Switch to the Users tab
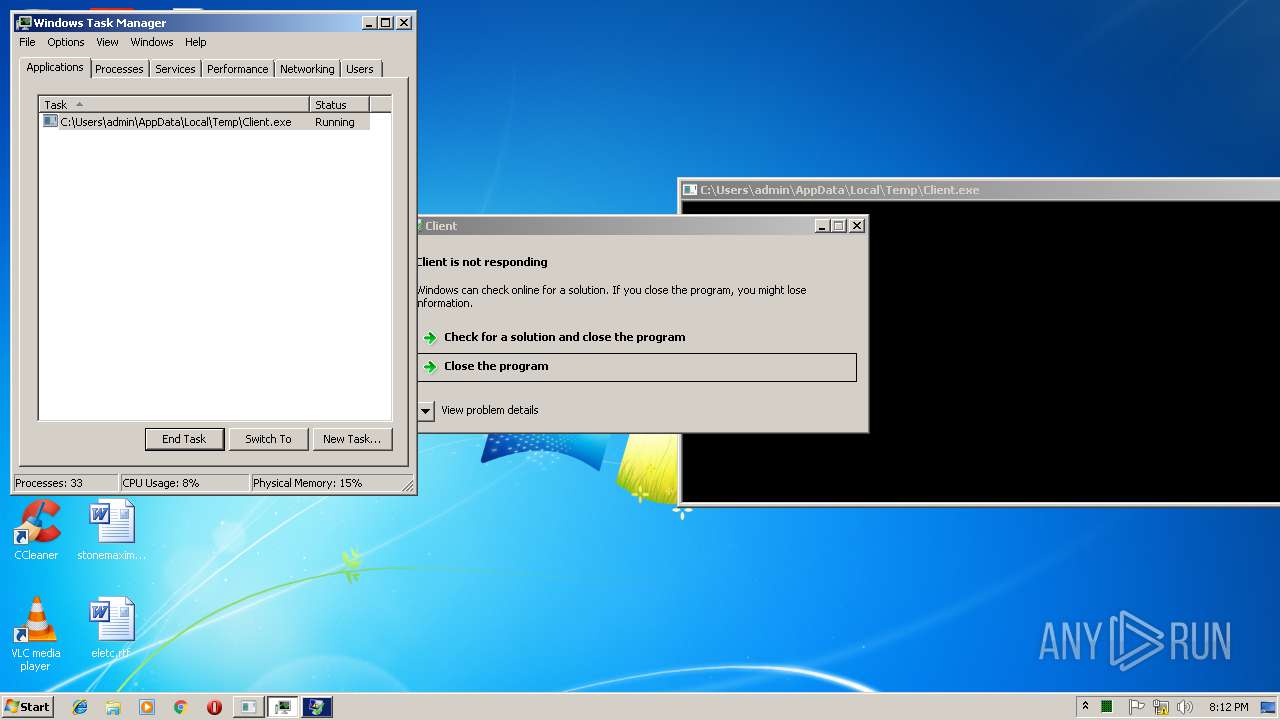Viewport: 1280px width, 720px height. (x=360, y=69)
